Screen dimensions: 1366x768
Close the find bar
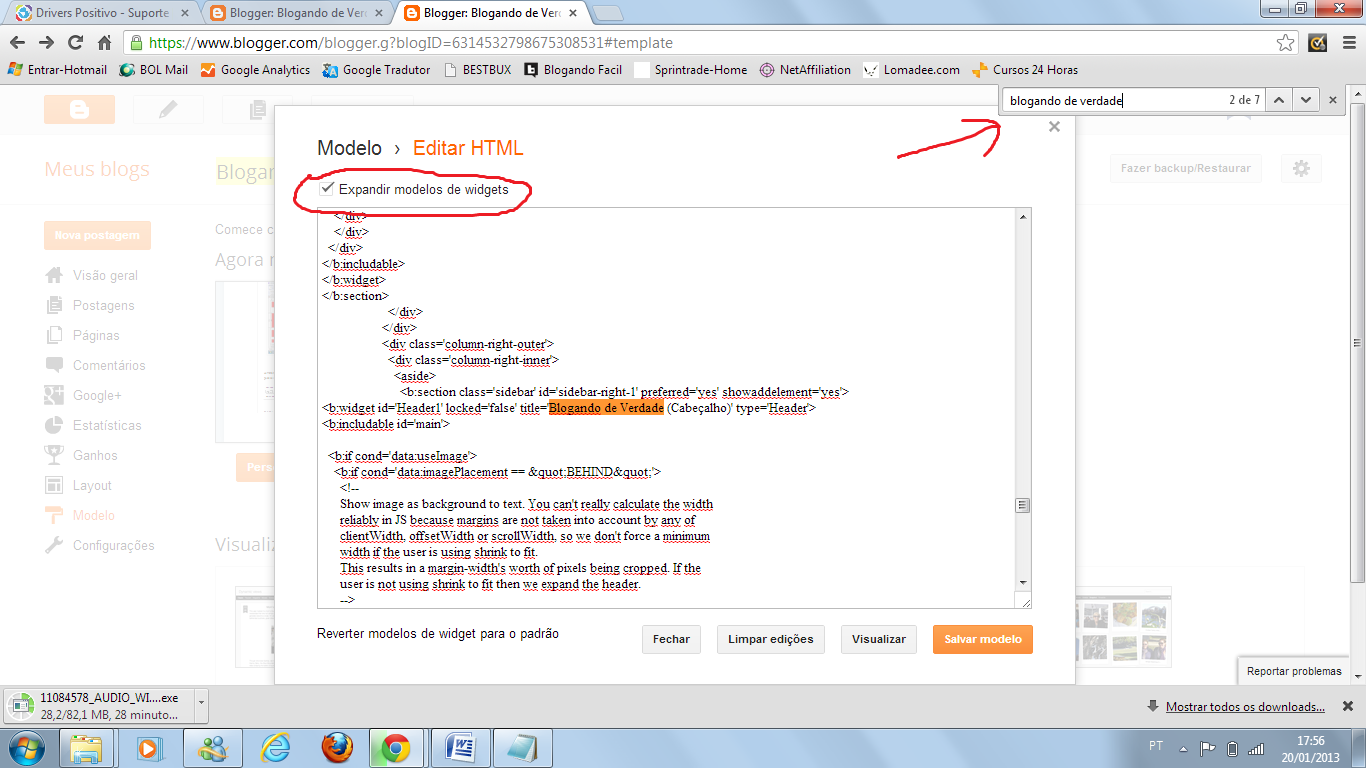click(1332, 100)
